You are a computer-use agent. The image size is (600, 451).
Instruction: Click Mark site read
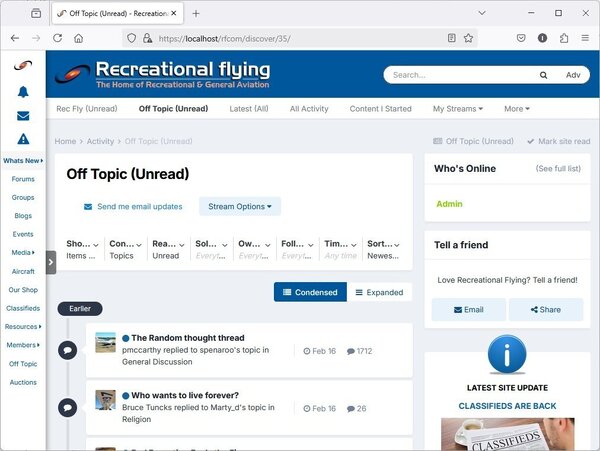[x=558, y=141]
